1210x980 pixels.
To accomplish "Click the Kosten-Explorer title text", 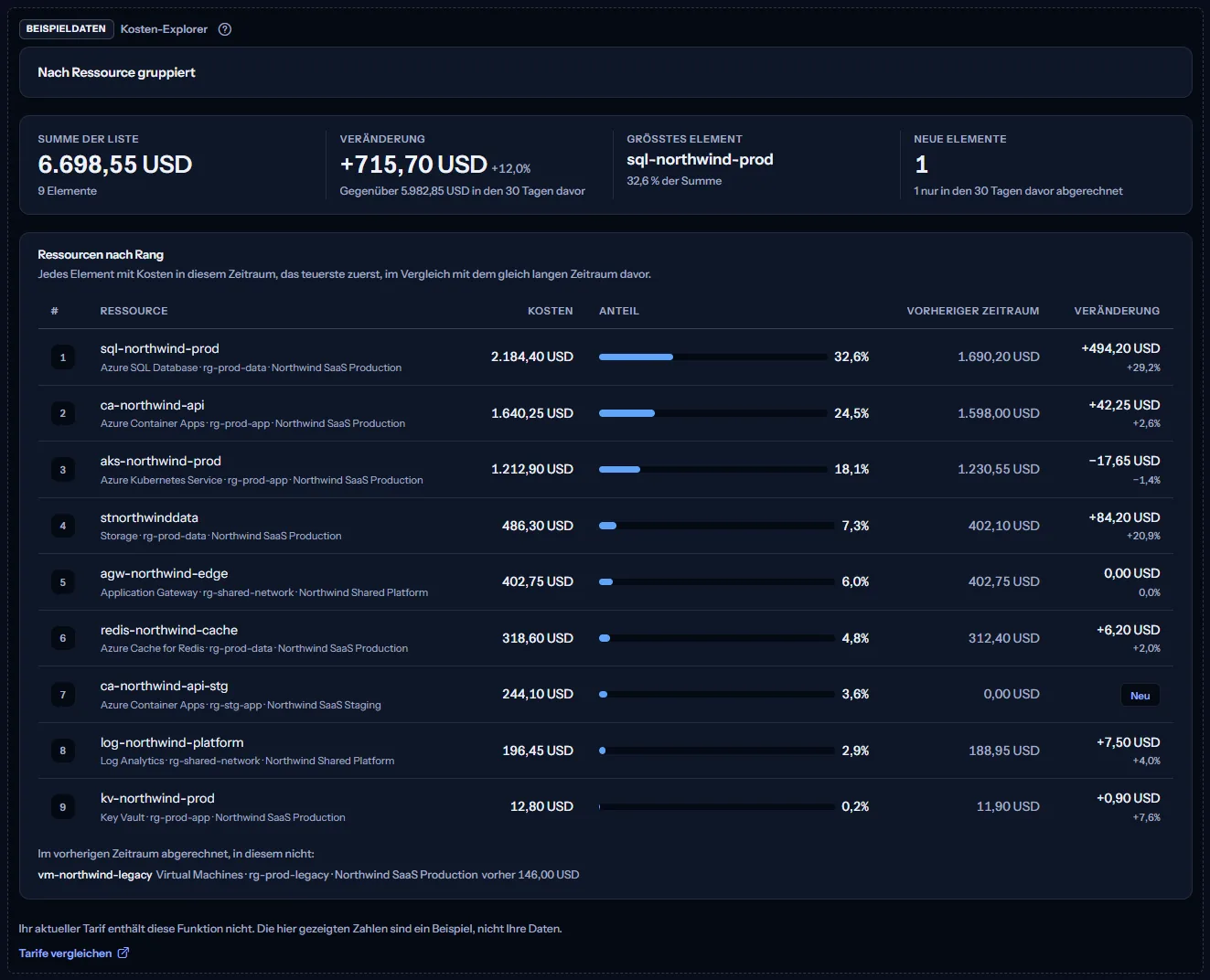I will [x=164, y=29].
